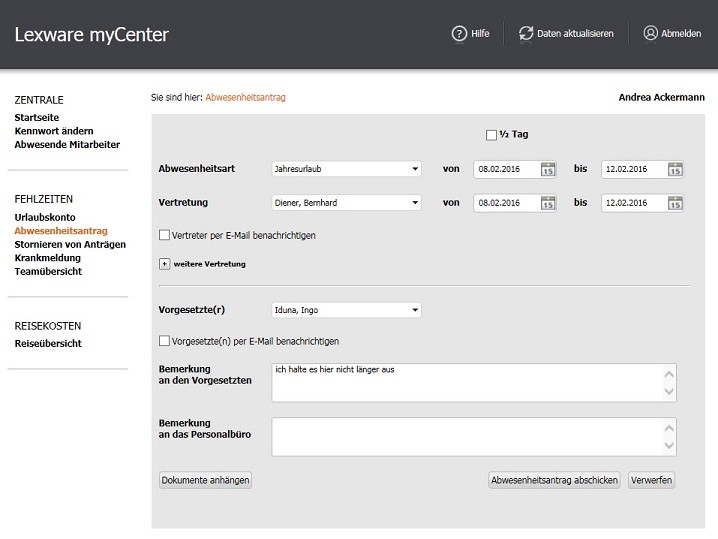This screenshot has height=539, width=718.
Task: Select Abwesenheitsantrag in the sidebar
Action: point(61,231)
